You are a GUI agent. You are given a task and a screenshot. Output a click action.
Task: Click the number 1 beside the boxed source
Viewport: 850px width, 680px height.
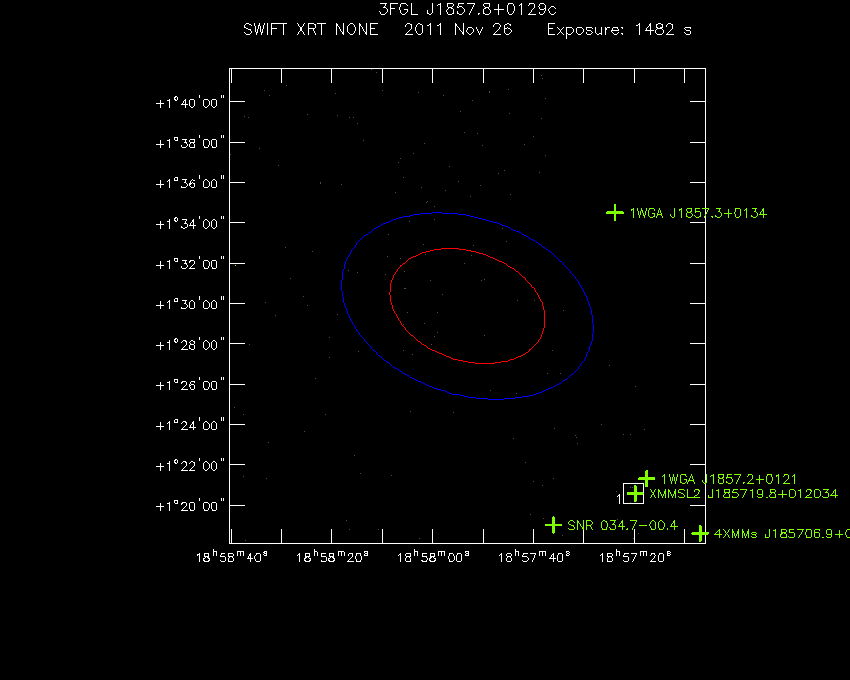[x=619, y=498]
